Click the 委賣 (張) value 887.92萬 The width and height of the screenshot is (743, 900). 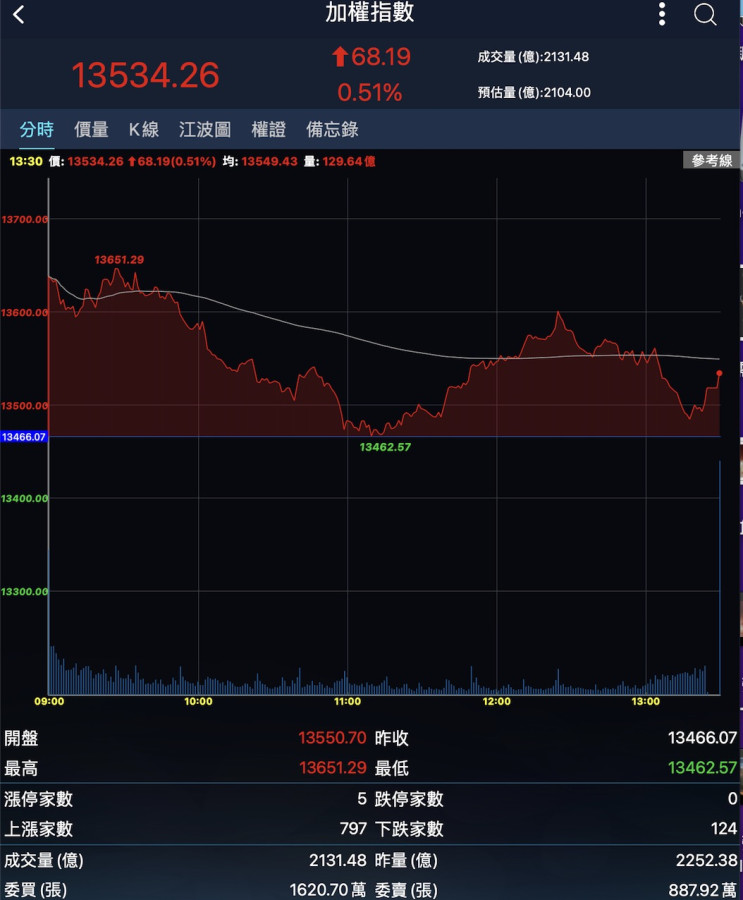[x=702, y=890]
